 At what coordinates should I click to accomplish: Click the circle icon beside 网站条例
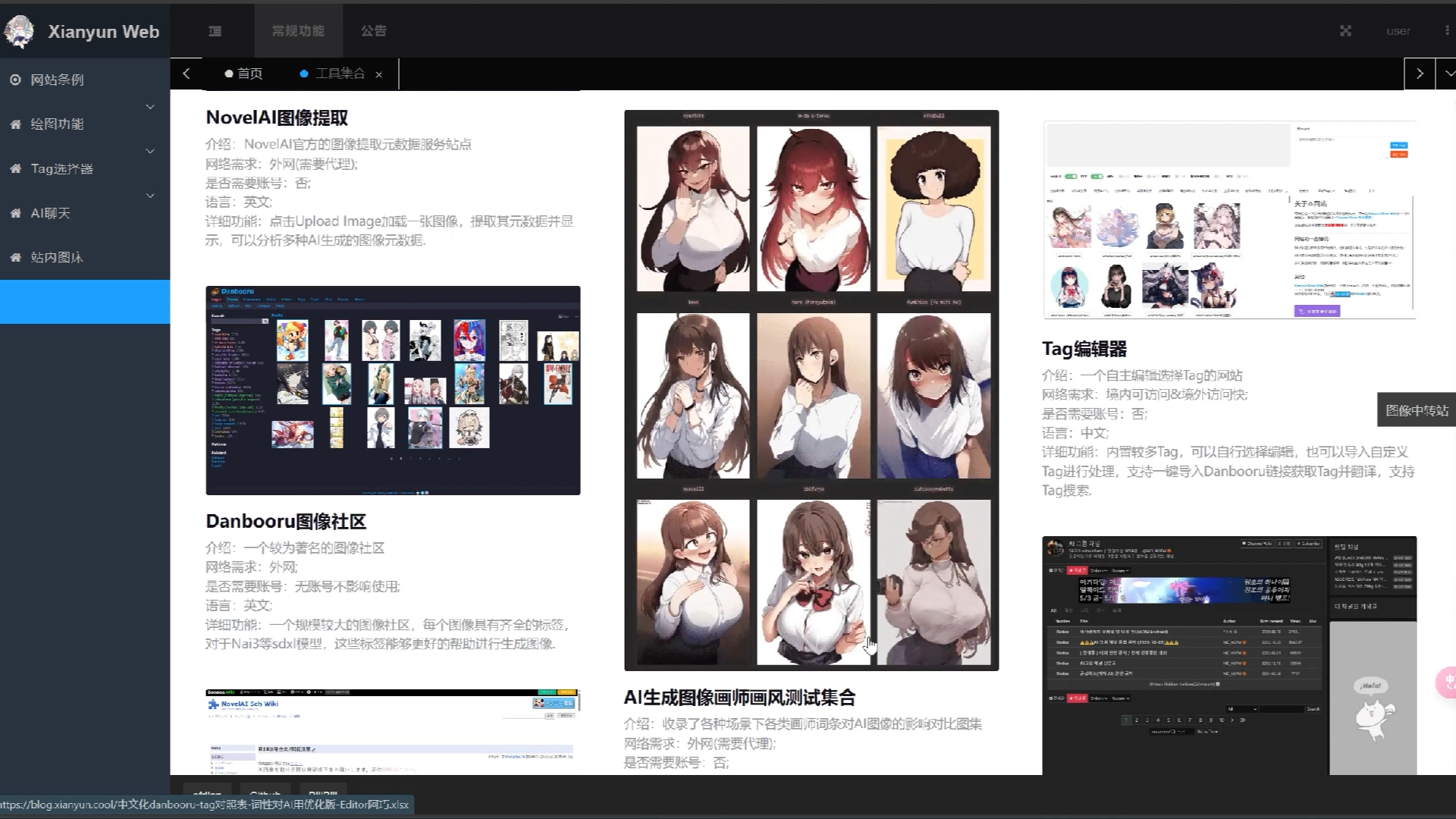[15, 80]
